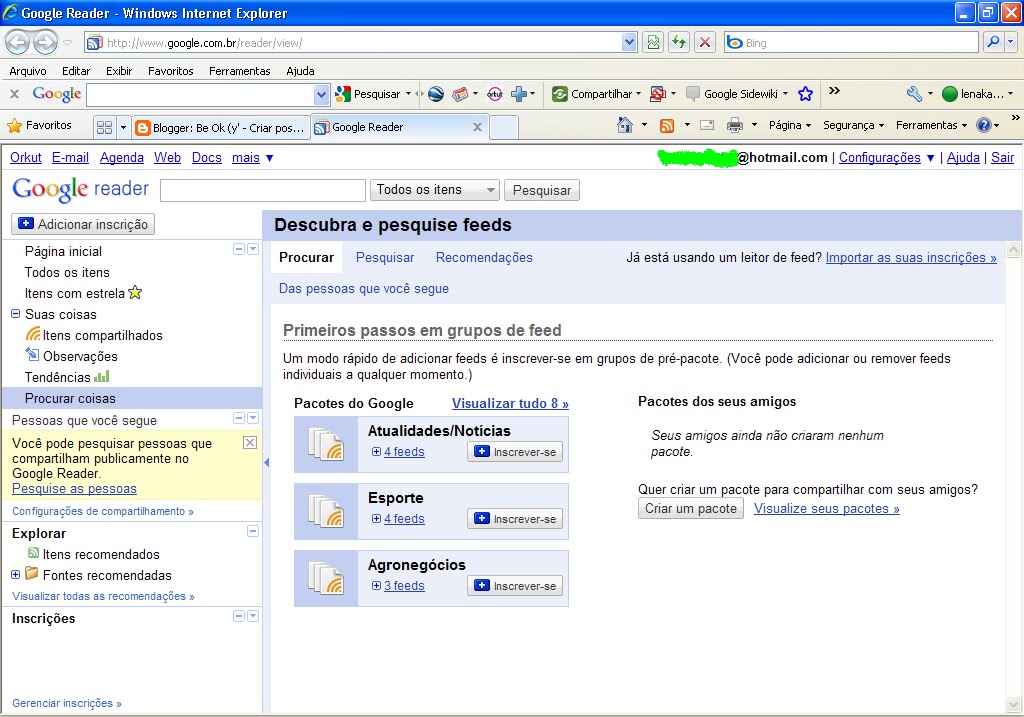The height and width of the screenshot is (717, 1024).
Task: Expand the 4 feeds list under Esporte
Action: tap(376, 518)
